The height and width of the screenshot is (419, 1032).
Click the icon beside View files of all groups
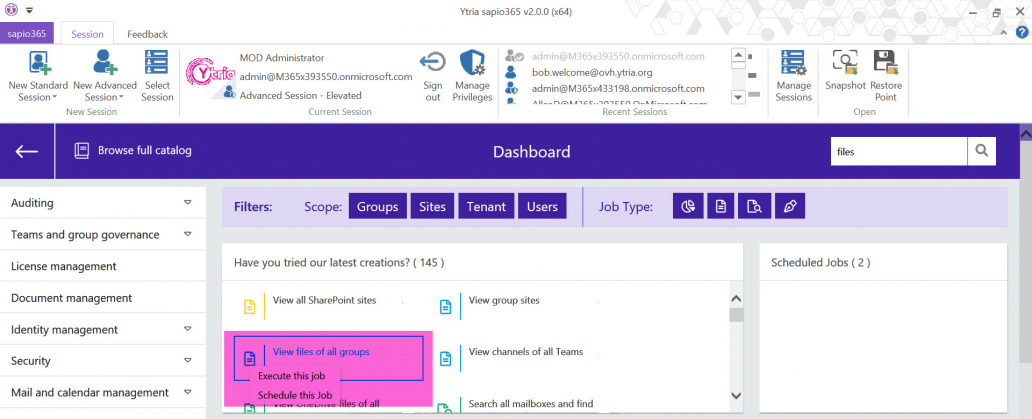coord(249,358)
